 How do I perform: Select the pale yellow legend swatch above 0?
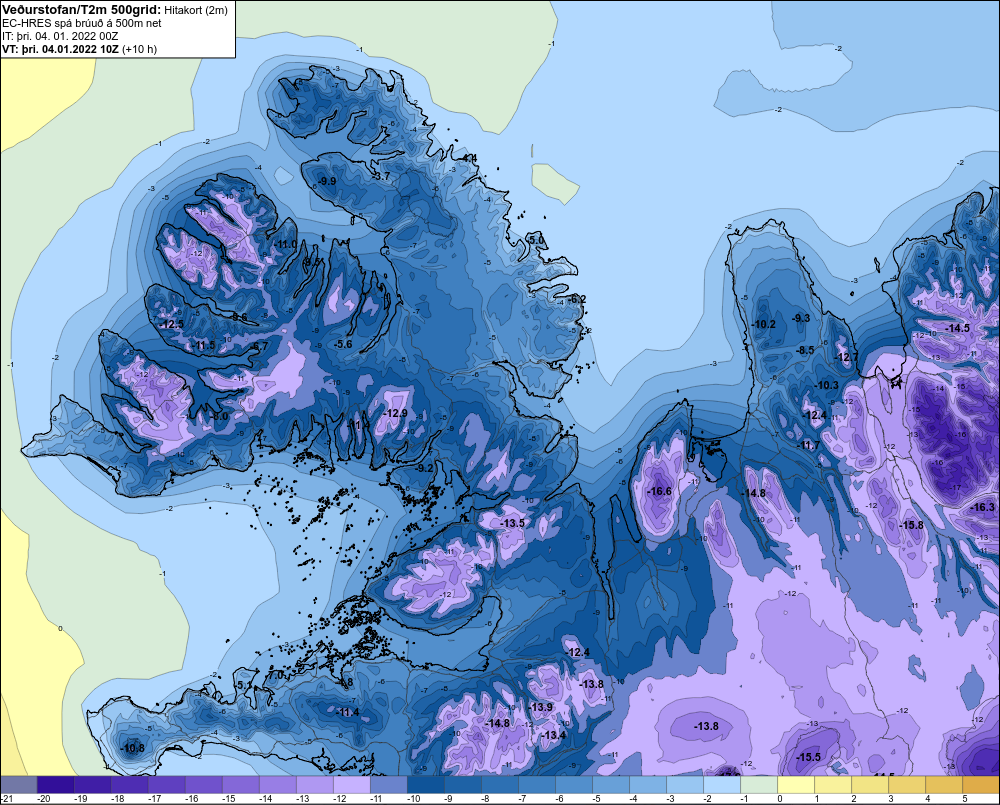[795, 784]
